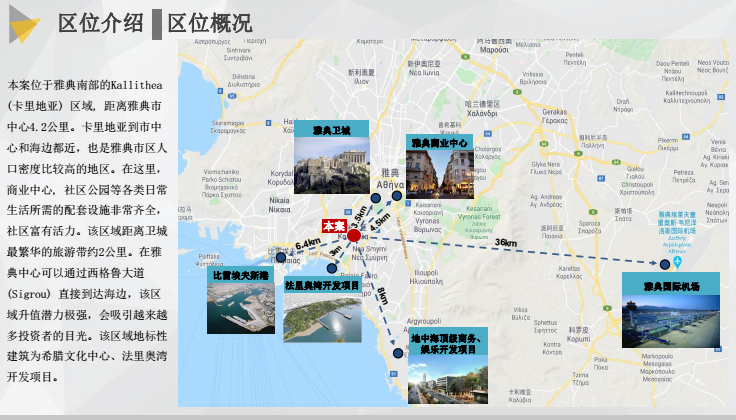The image size is (736, 420).
Task: Click the Sphettus map label
Action: pos(545,326)
